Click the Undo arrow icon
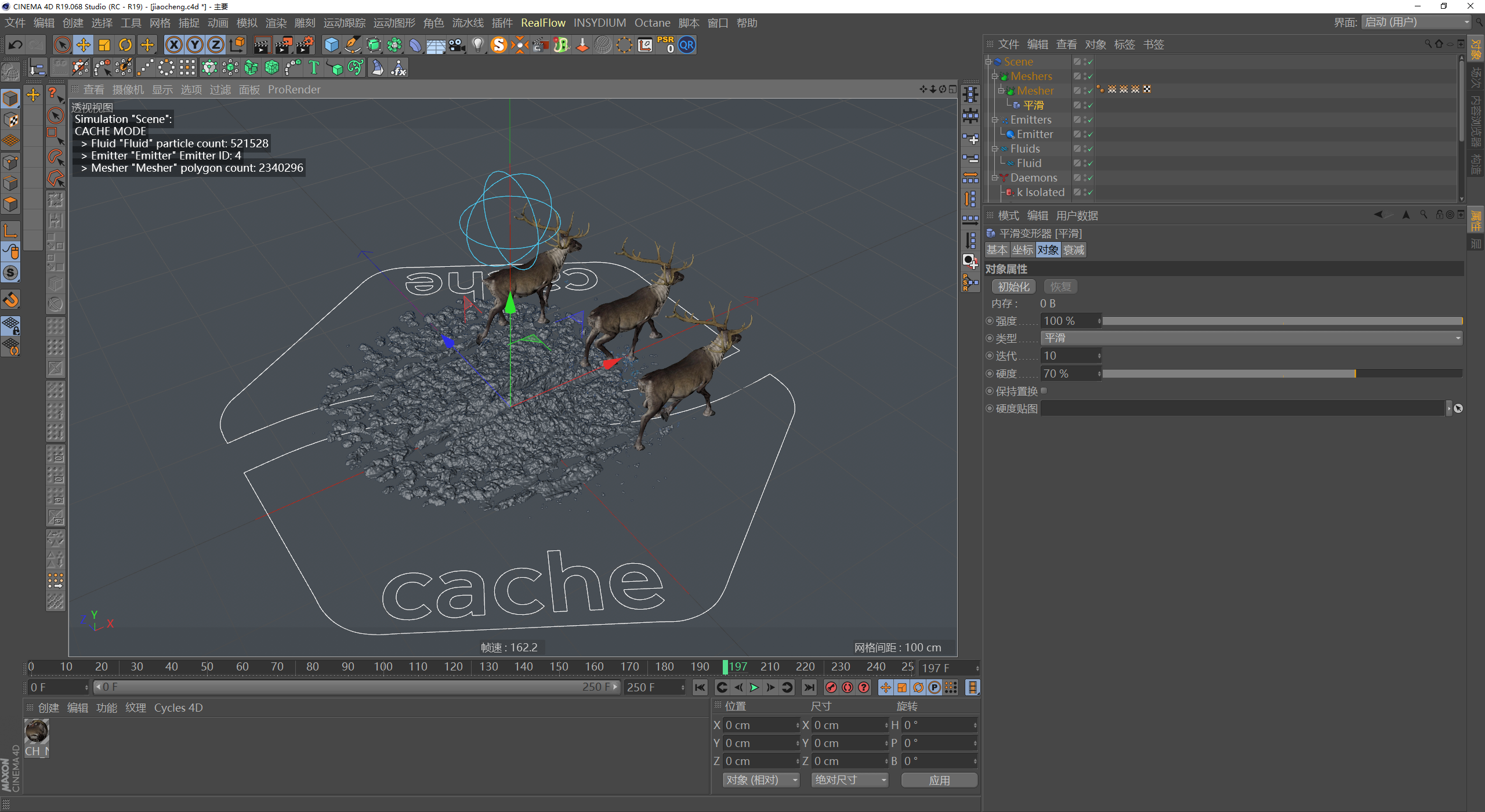Screen dimensions: 1485x812 click(16, 45)
